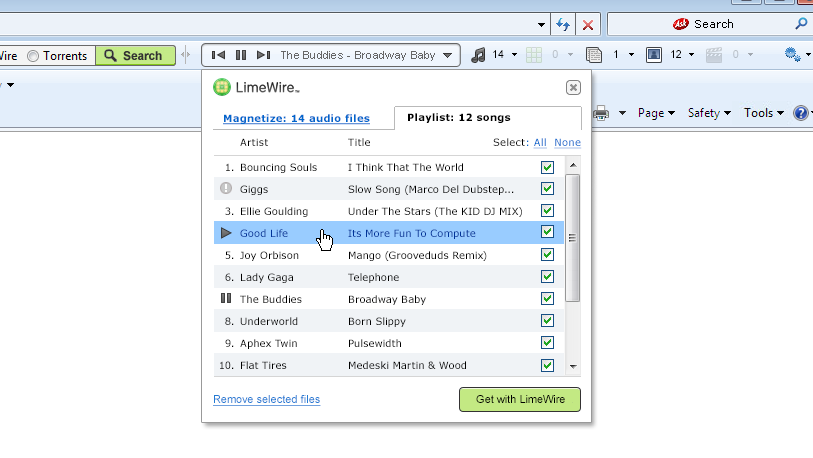Viewport: 813px width, 458px height.
Task: Skip to next track in toolbar
Action: (x=263, y=55)
